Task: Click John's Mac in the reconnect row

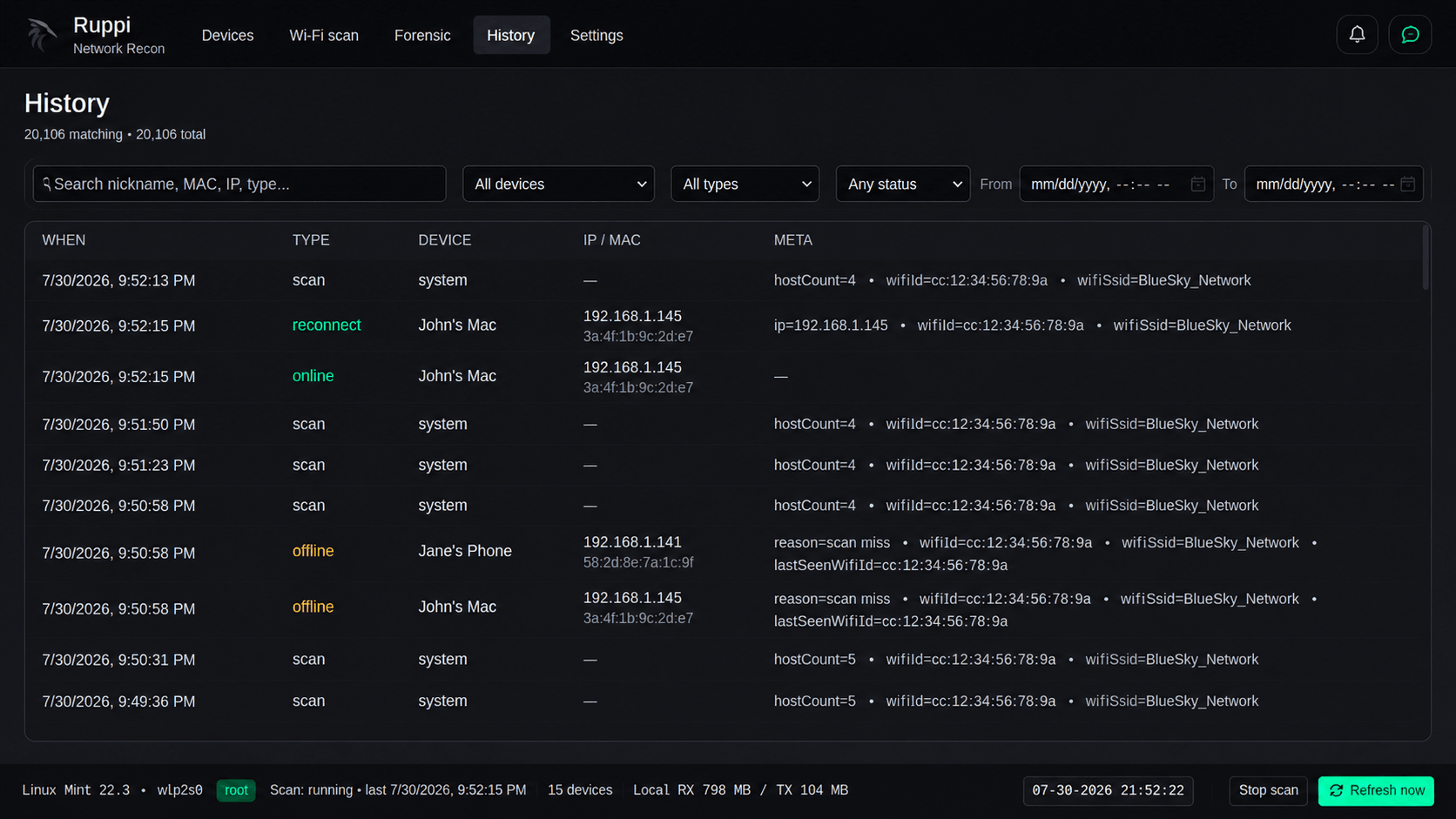Action: (457, 325)
